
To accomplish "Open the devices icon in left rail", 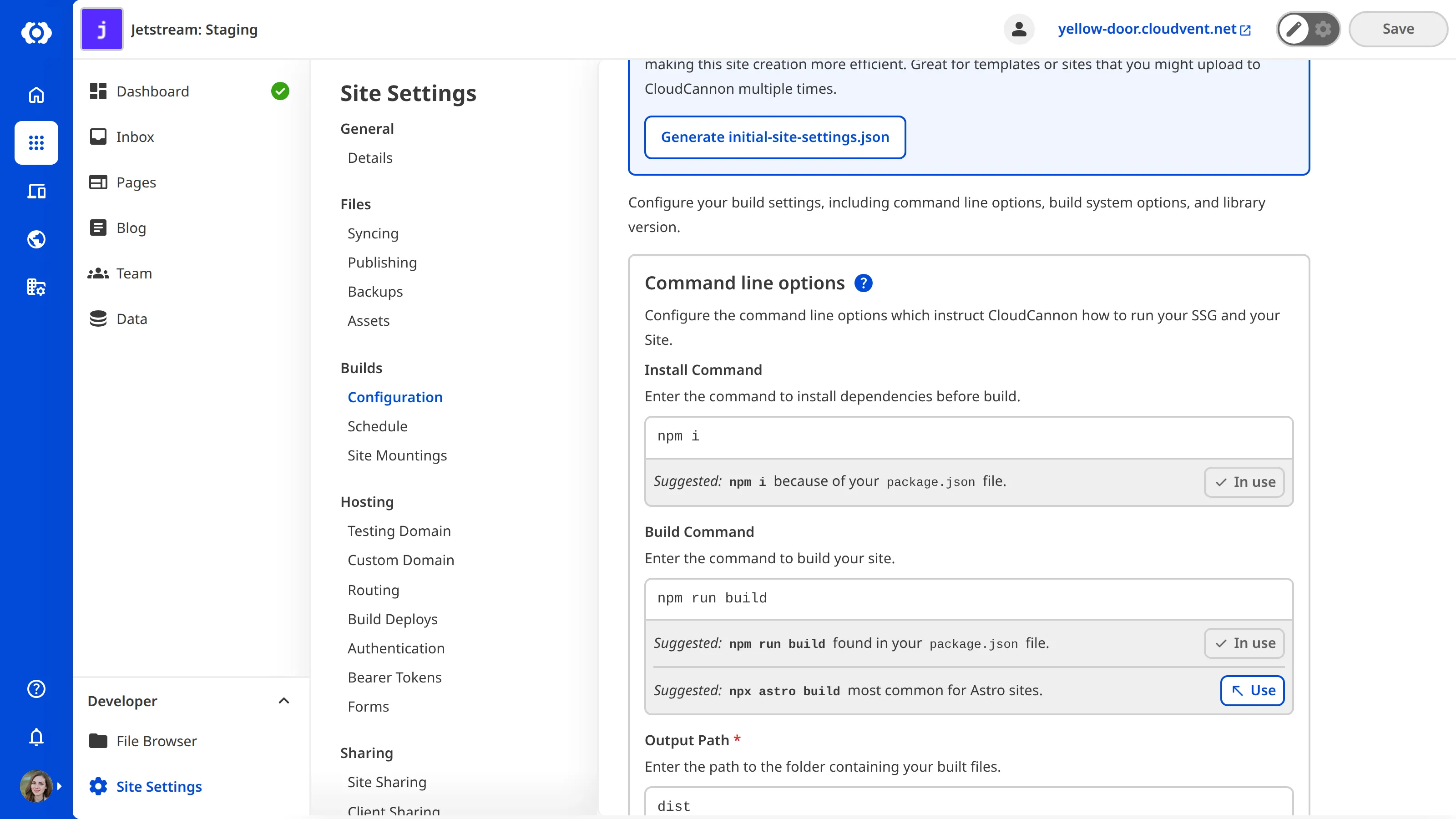I will click(x=36, y=191).
